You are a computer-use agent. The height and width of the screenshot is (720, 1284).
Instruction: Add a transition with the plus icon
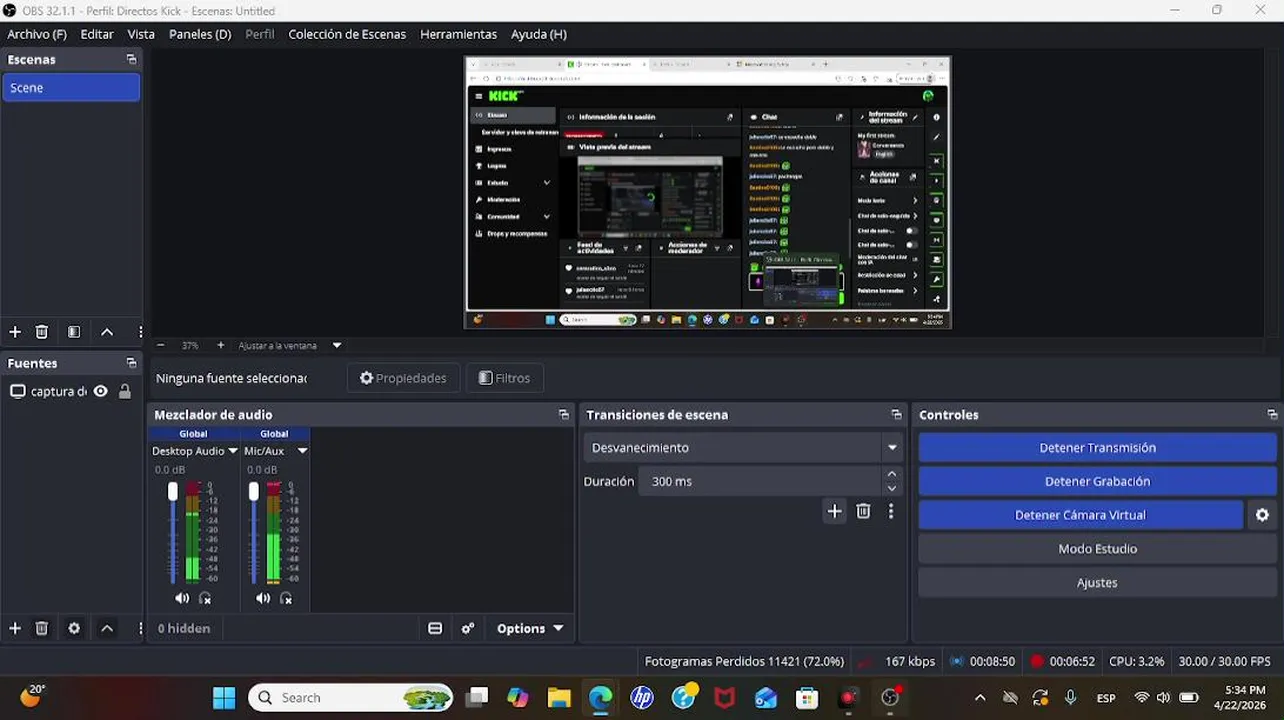coord(834,511)
